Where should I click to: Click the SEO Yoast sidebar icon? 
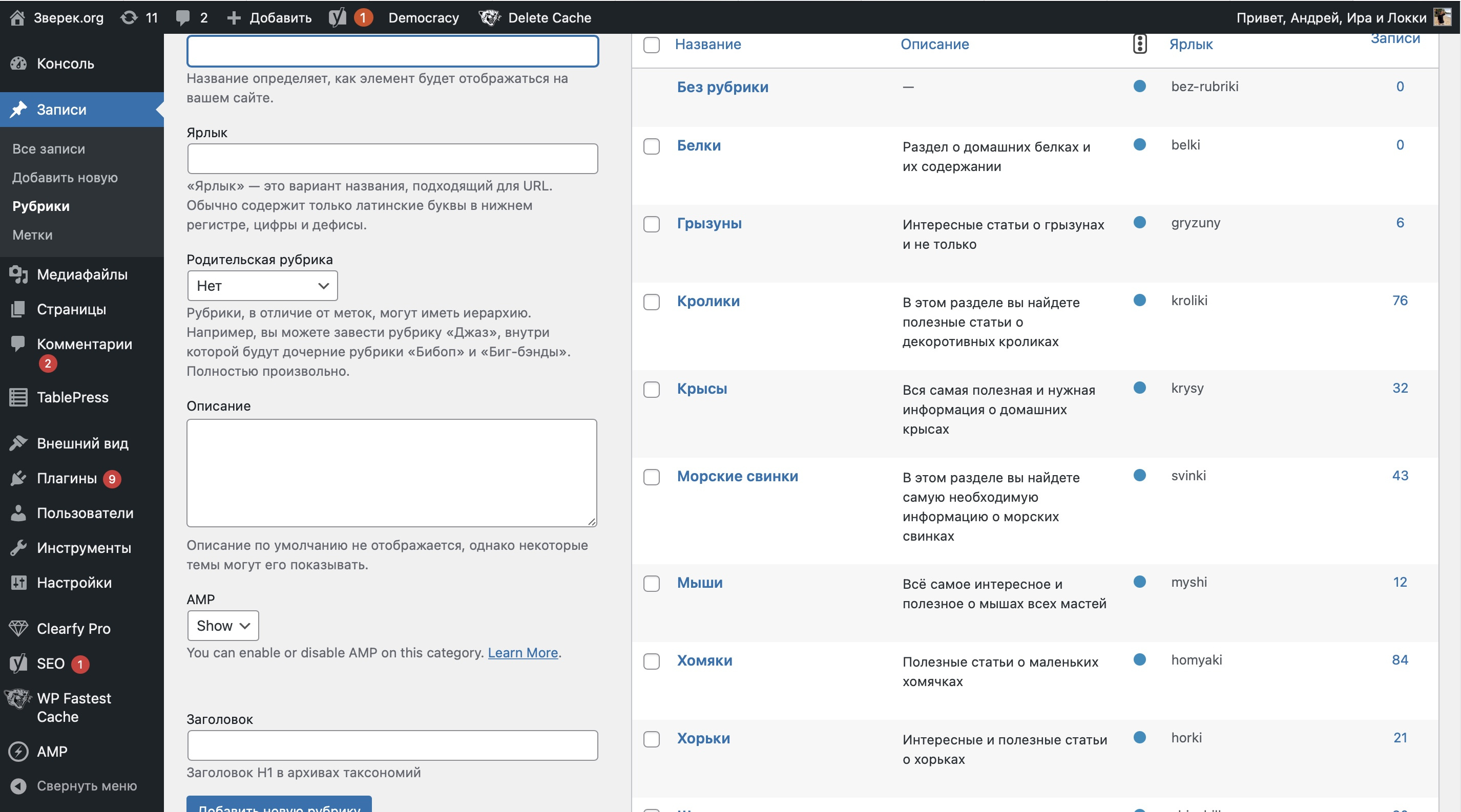[x=18, y=664]
